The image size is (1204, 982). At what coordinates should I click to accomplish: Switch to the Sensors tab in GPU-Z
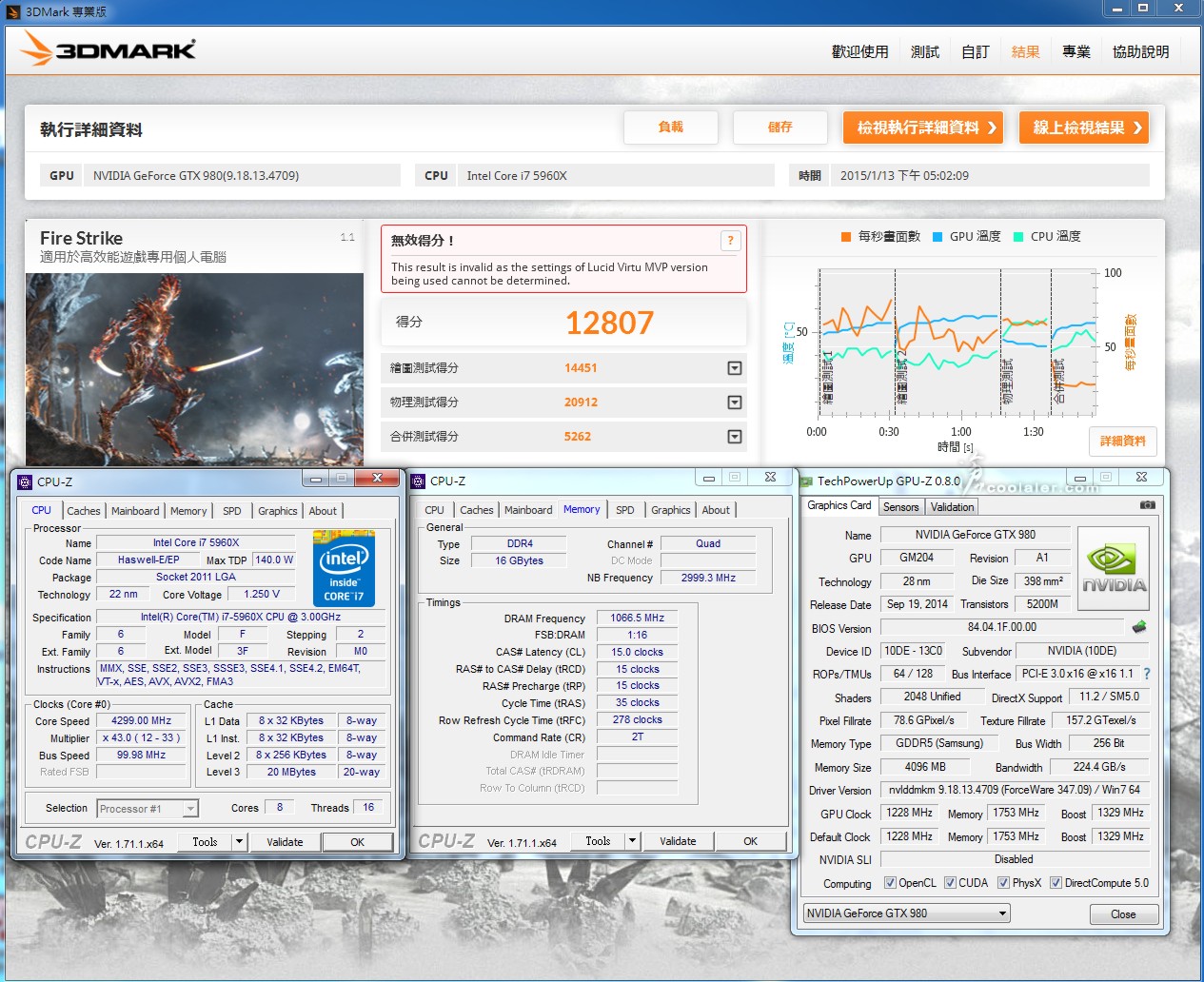900,507
